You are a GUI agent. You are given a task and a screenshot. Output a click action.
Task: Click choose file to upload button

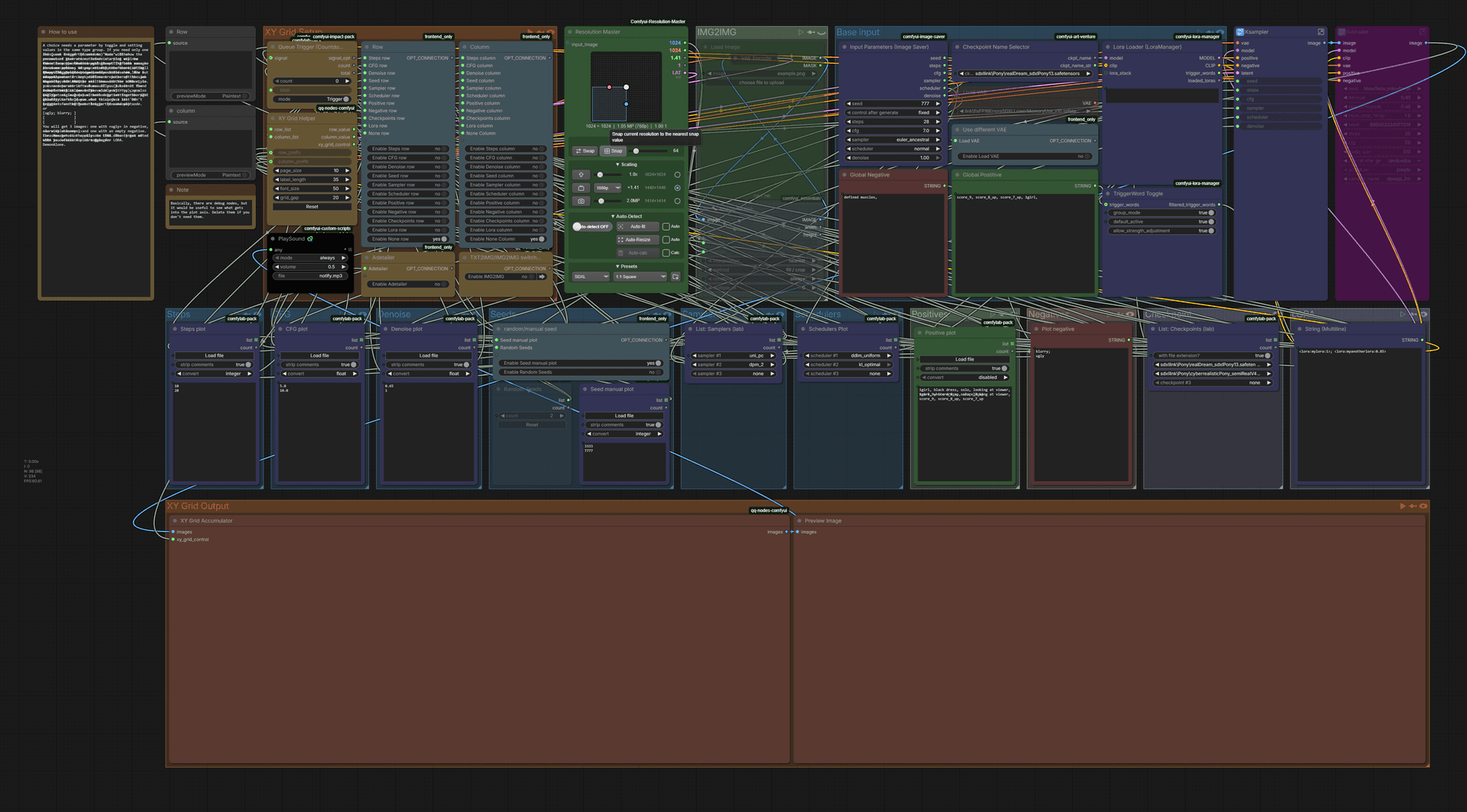point(761,82)
